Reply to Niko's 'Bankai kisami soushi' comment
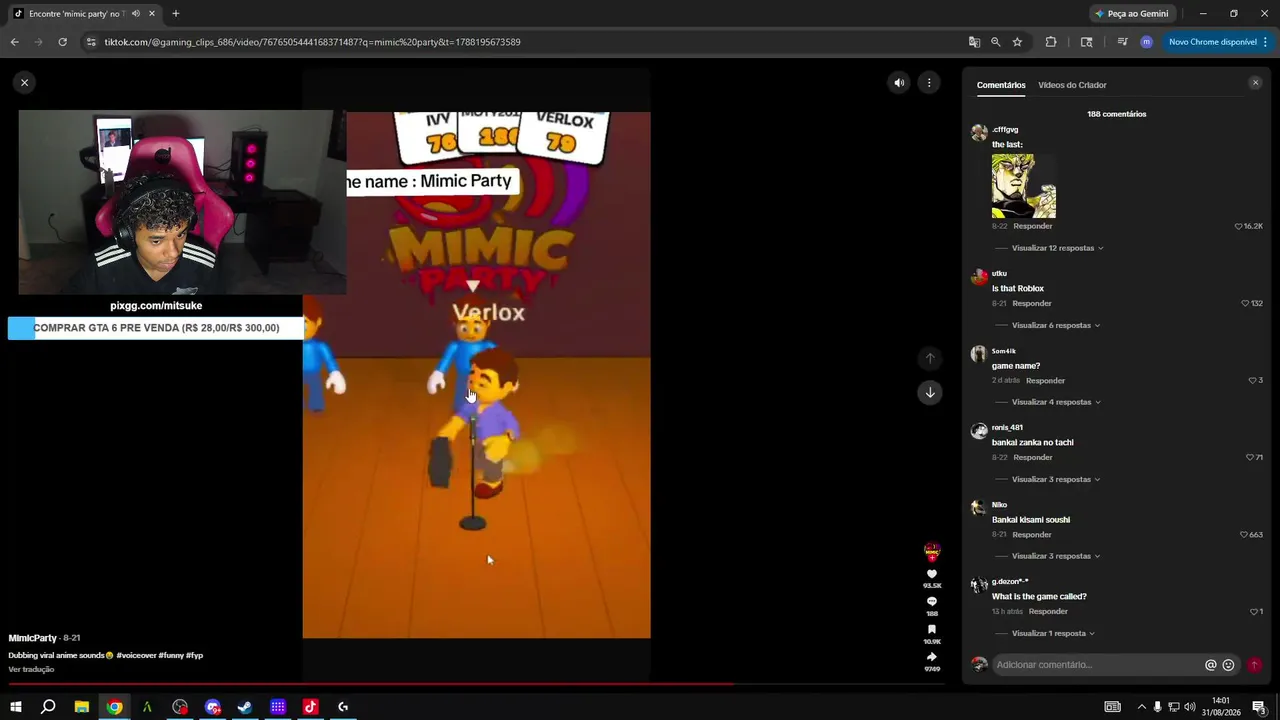Viewport: 1280px width, 720px height. (1032, 534)
